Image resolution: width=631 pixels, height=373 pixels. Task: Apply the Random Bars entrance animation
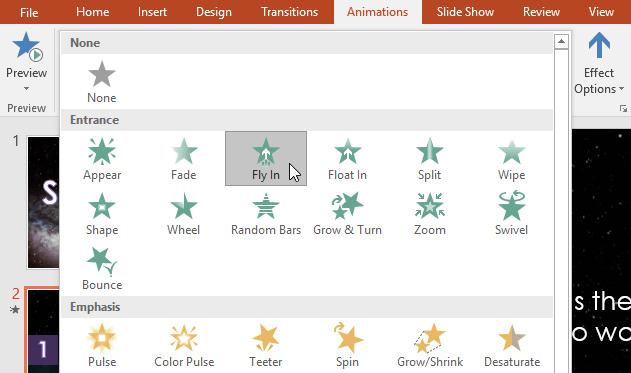click(266, 214)
